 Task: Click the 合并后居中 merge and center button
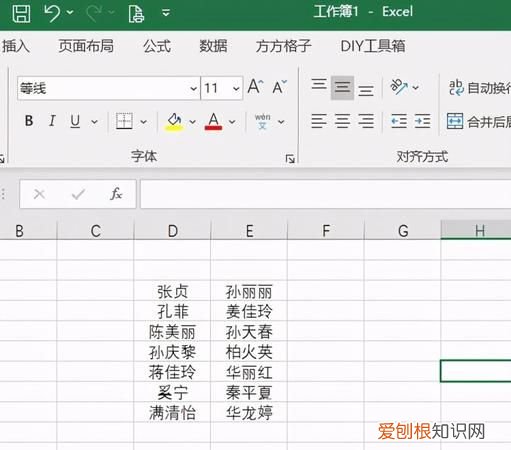pyautogui.click(x=479, y=122)
